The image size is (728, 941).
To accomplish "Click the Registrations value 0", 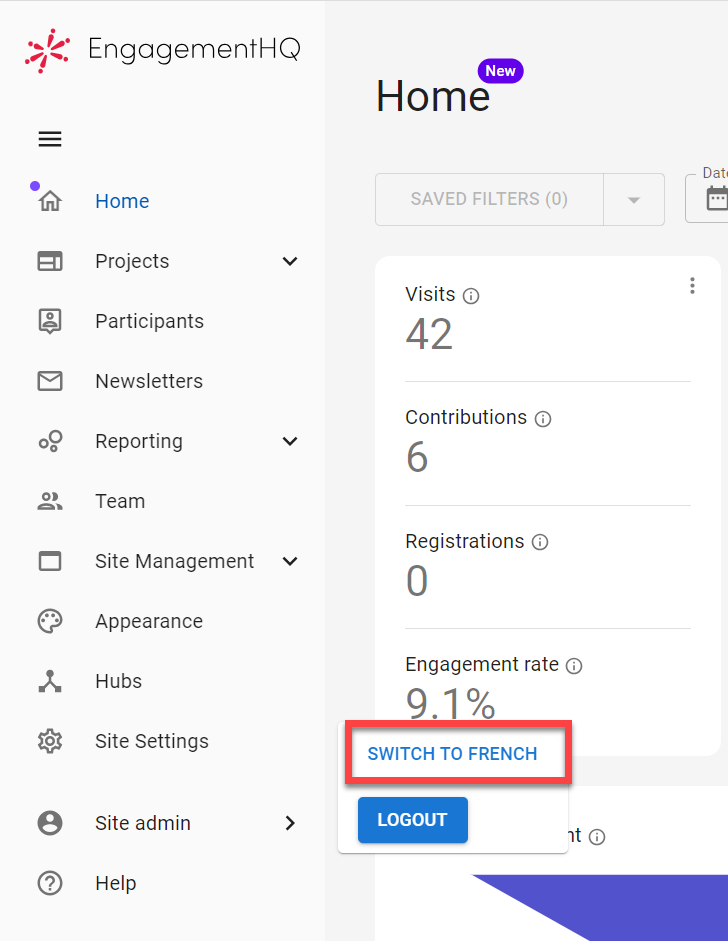I will (417, 581).
